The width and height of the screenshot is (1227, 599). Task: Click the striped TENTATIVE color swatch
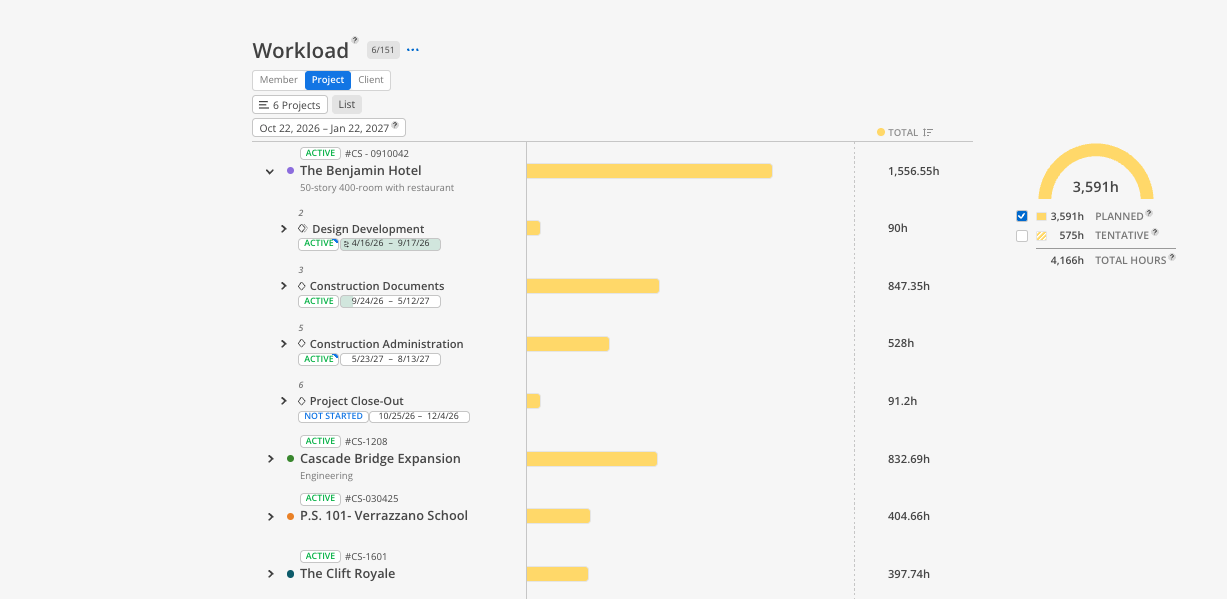click(x=1041, y=236)
